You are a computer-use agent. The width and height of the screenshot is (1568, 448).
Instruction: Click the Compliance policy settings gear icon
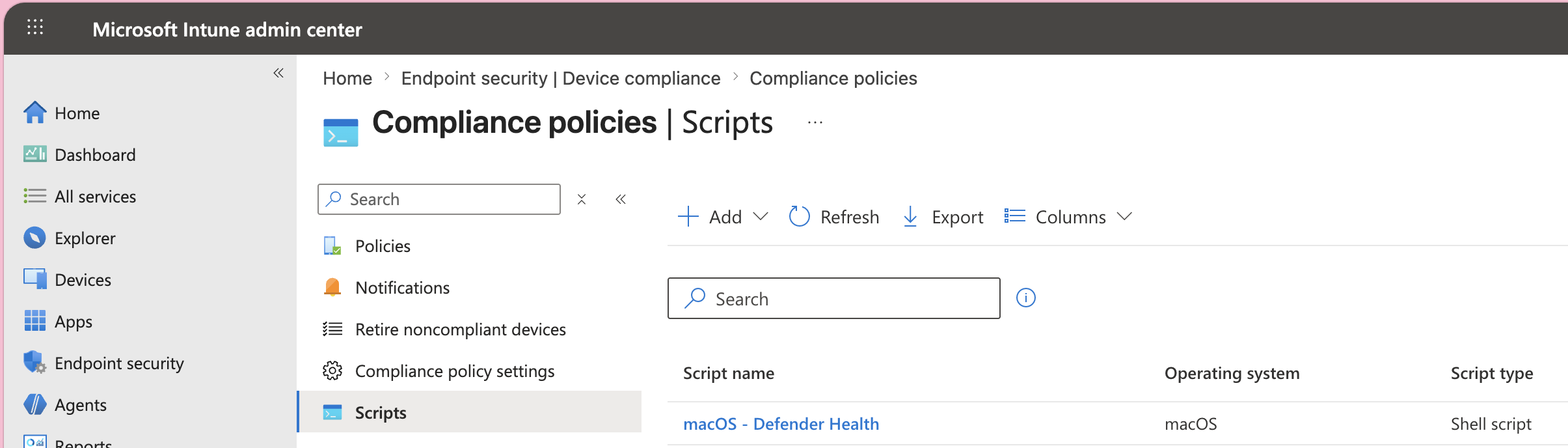tap(332, 371)
